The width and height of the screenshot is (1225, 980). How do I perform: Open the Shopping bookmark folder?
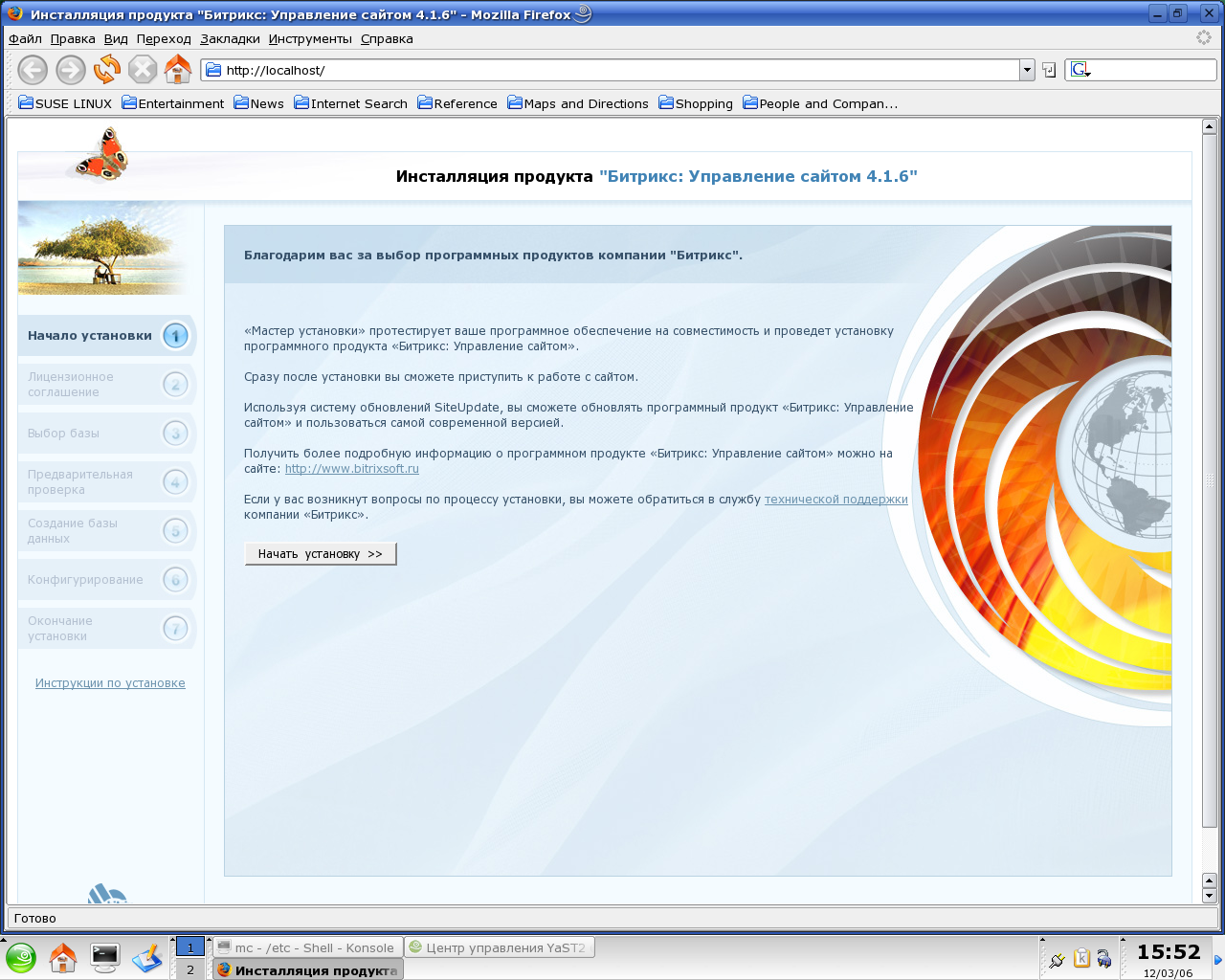tap(696, 103)
